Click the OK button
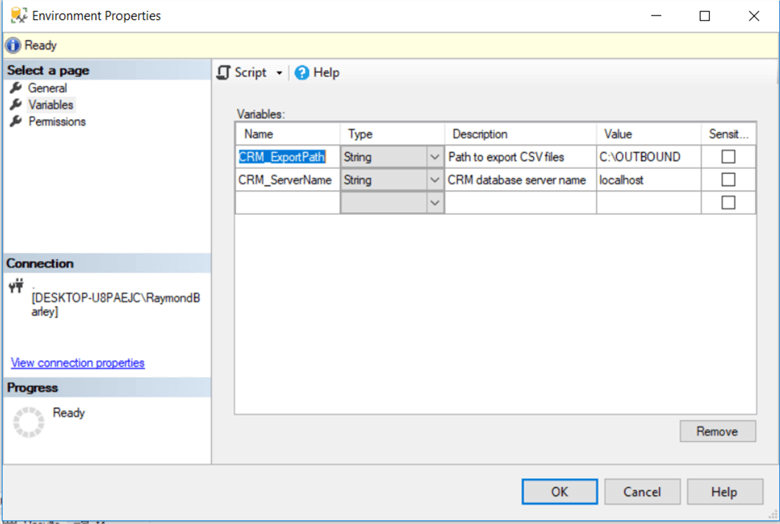780x524 pixels. [559, 491]
